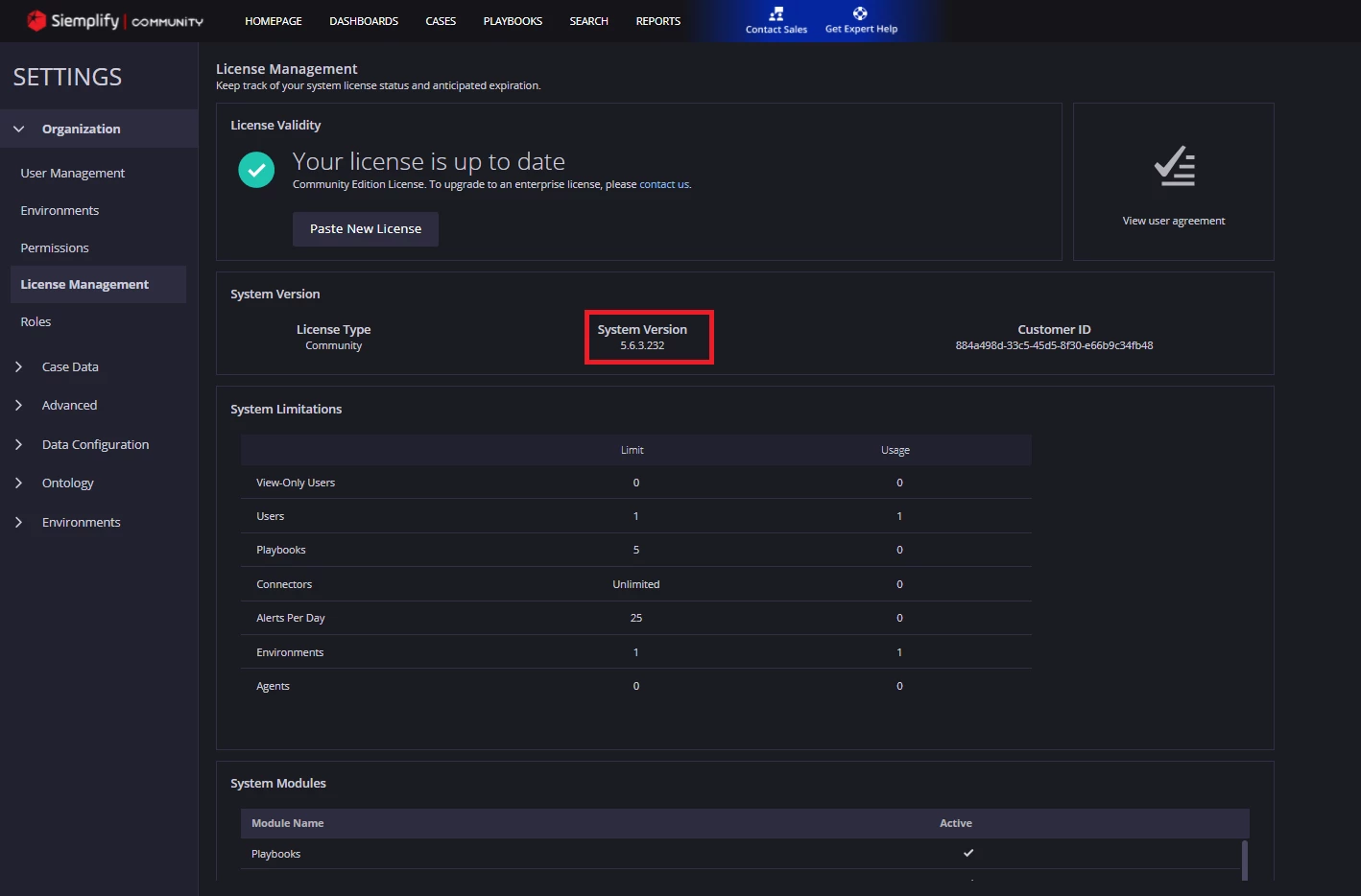This screenshot has width=1361, height=896.
Task: Click License Type value Community
Action: pyautogui.click(x=333, y=345)
